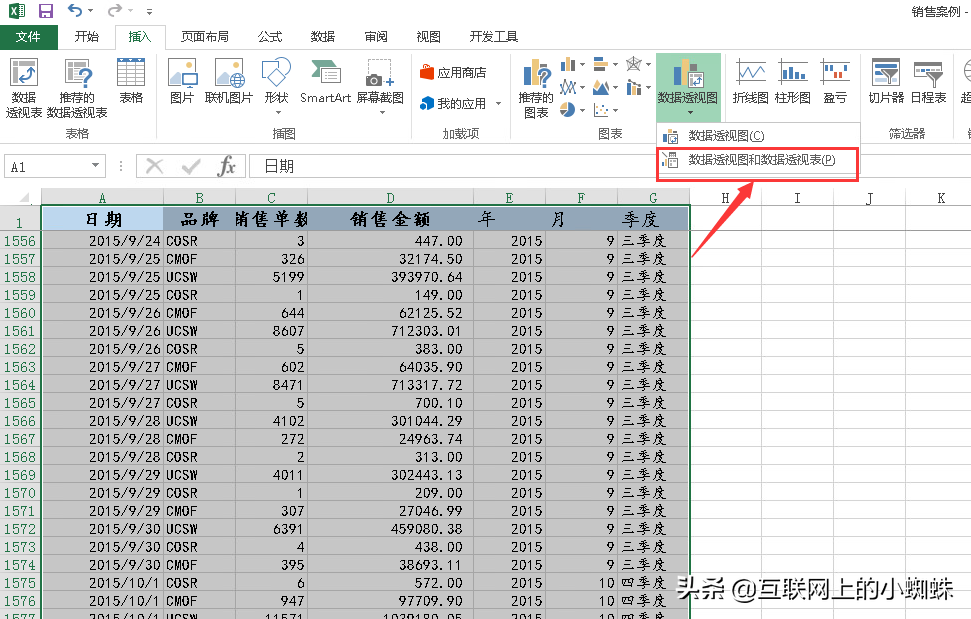Screen dimensions: 971x619
Task: Insert a 表格 table
Action: [x=131, y=81]
